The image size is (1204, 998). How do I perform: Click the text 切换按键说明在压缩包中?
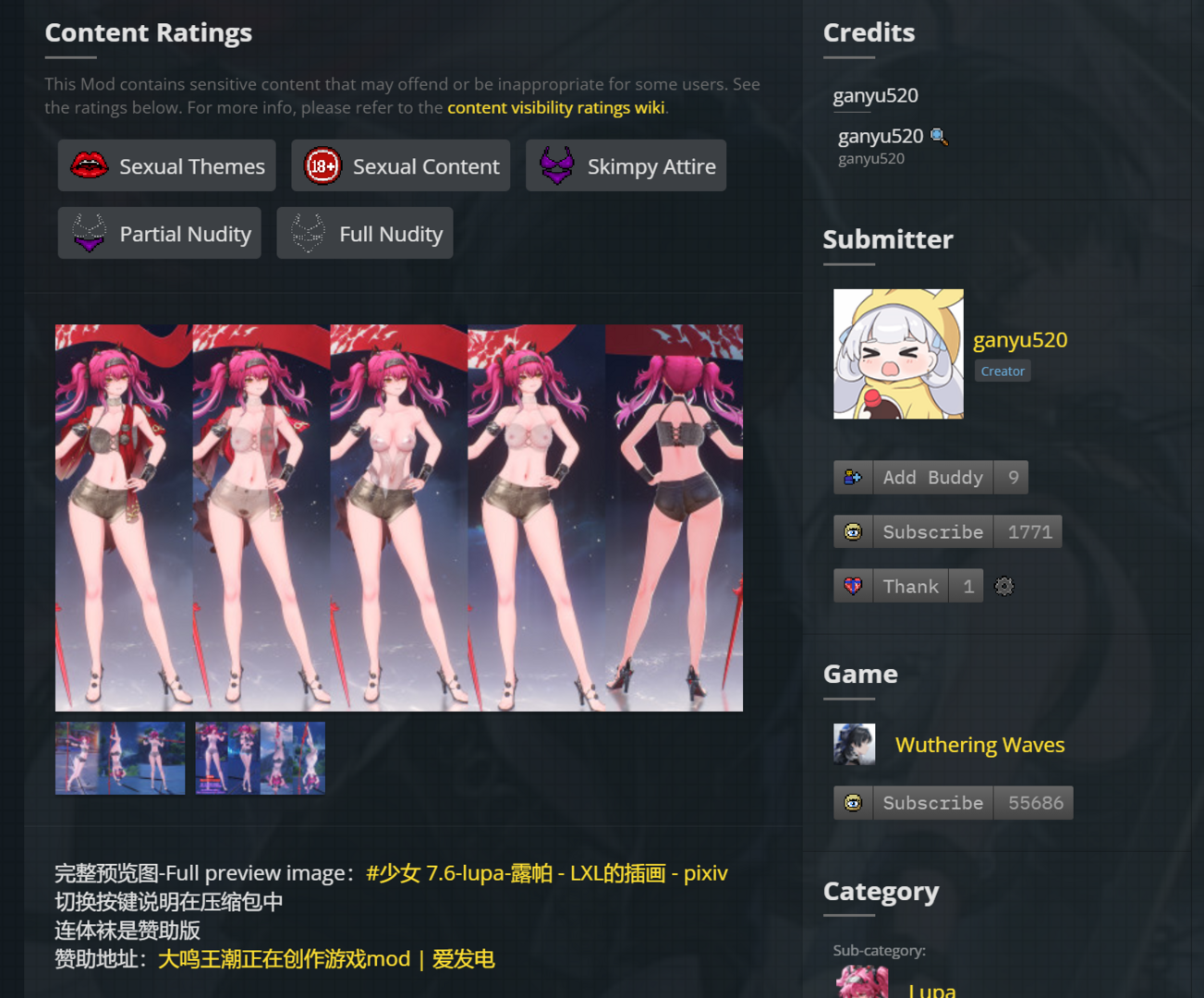click(169, 902)
